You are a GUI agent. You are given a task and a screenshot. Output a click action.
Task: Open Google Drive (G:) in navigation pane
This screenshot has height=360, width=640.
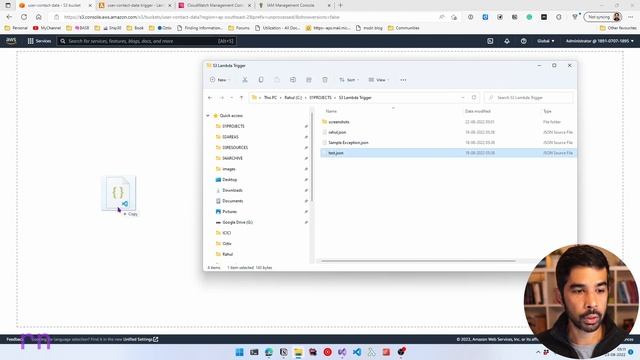(237, 222)
